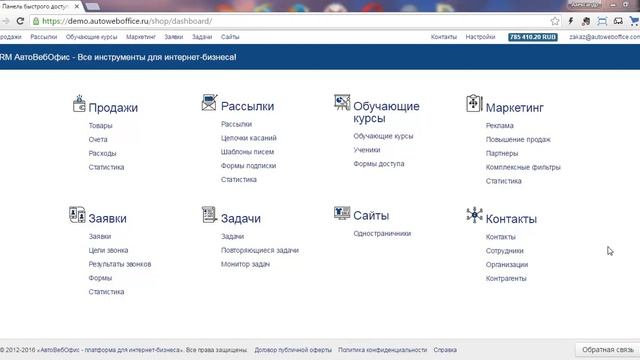Close the current browser tab
The width and height of the screenshot is (640, 360).
[77, 7]
